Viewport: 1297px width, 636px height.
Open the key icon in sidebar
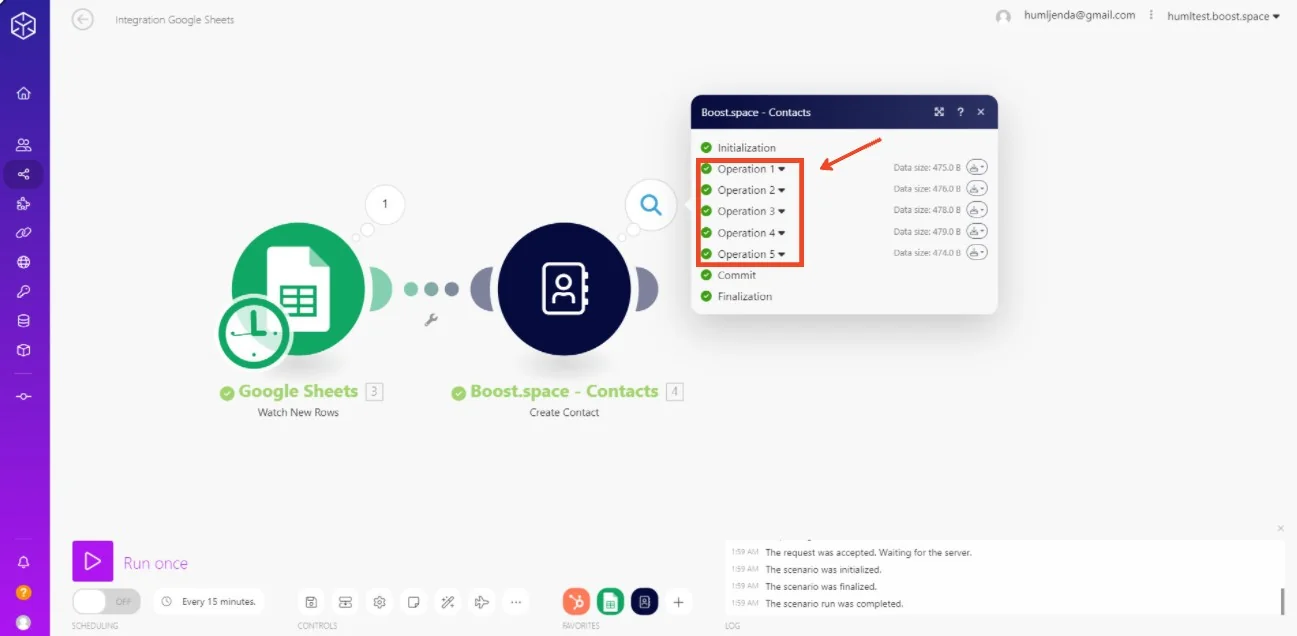point(24,292)
